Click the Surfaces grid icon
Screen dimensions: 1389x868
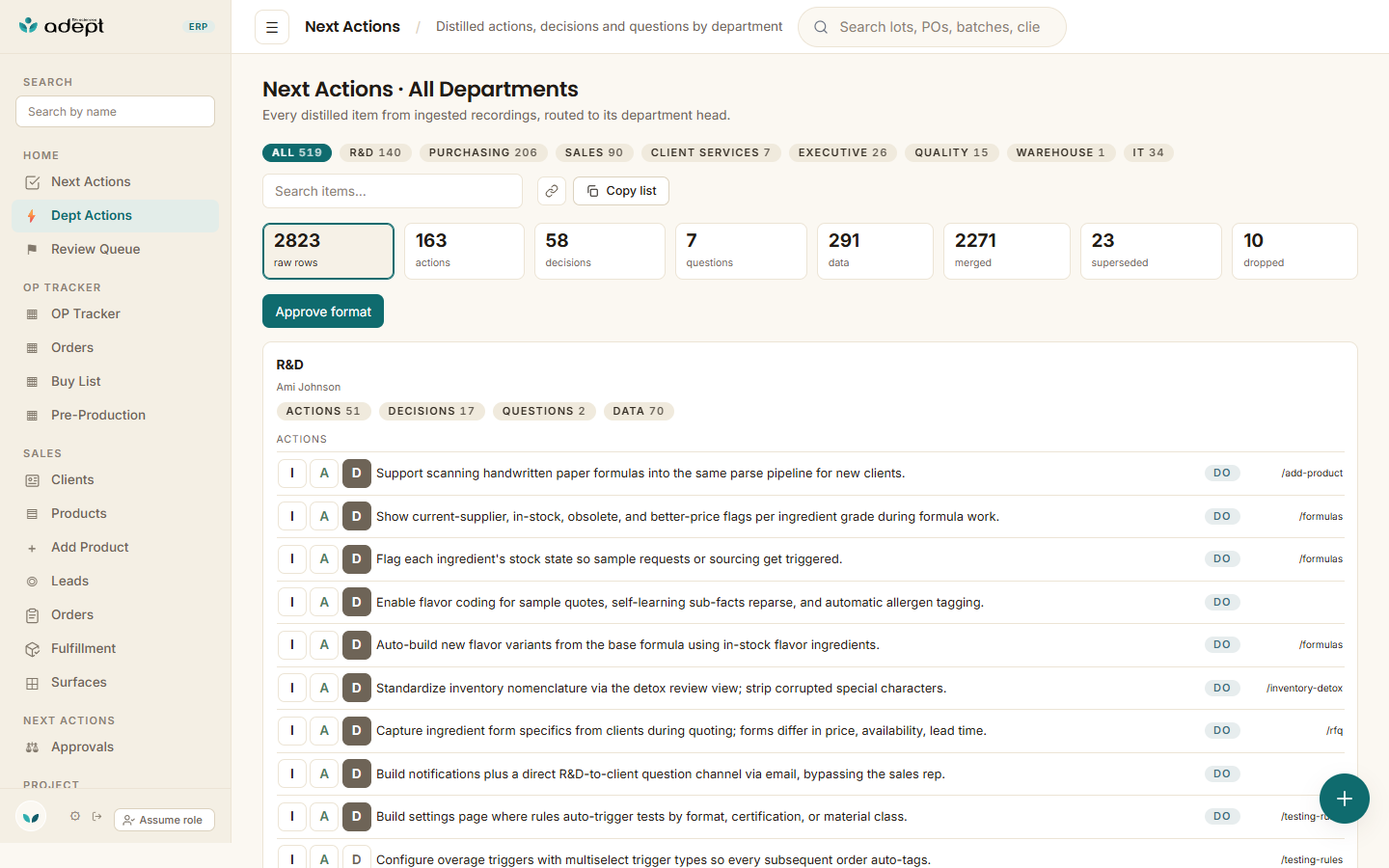tap(33, 683)
